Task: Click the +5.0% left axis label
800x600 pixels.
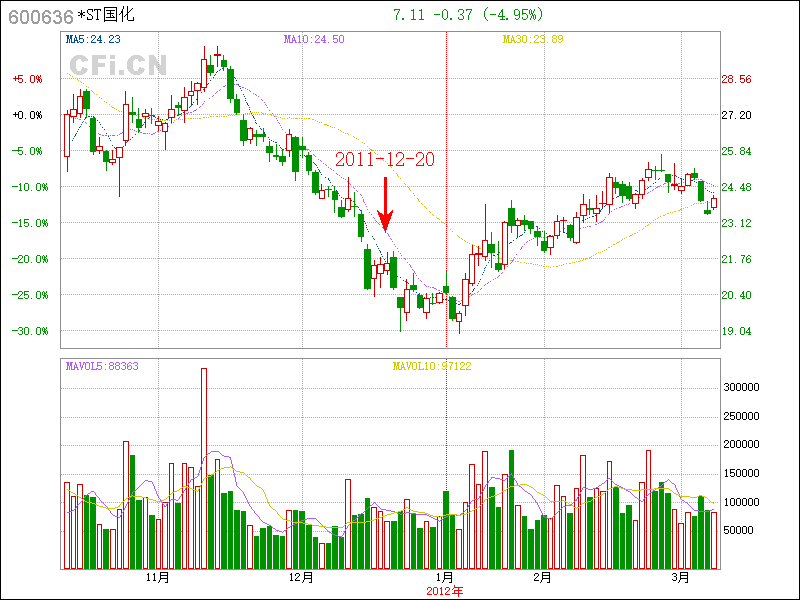Action: [27, 79]
